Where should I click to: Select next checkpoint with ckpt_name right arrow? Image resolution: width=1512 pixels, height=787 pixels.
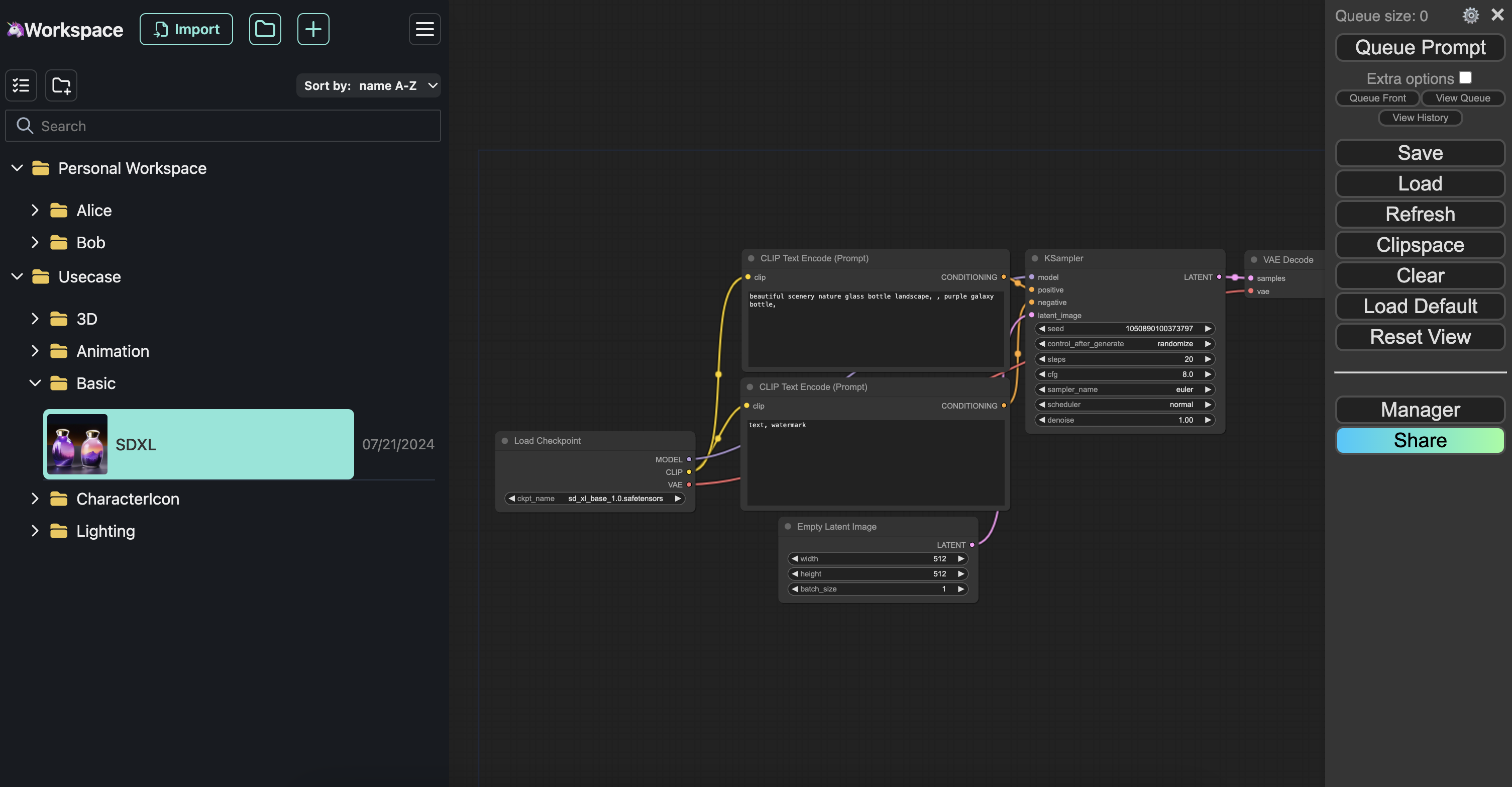click(677, 498)
